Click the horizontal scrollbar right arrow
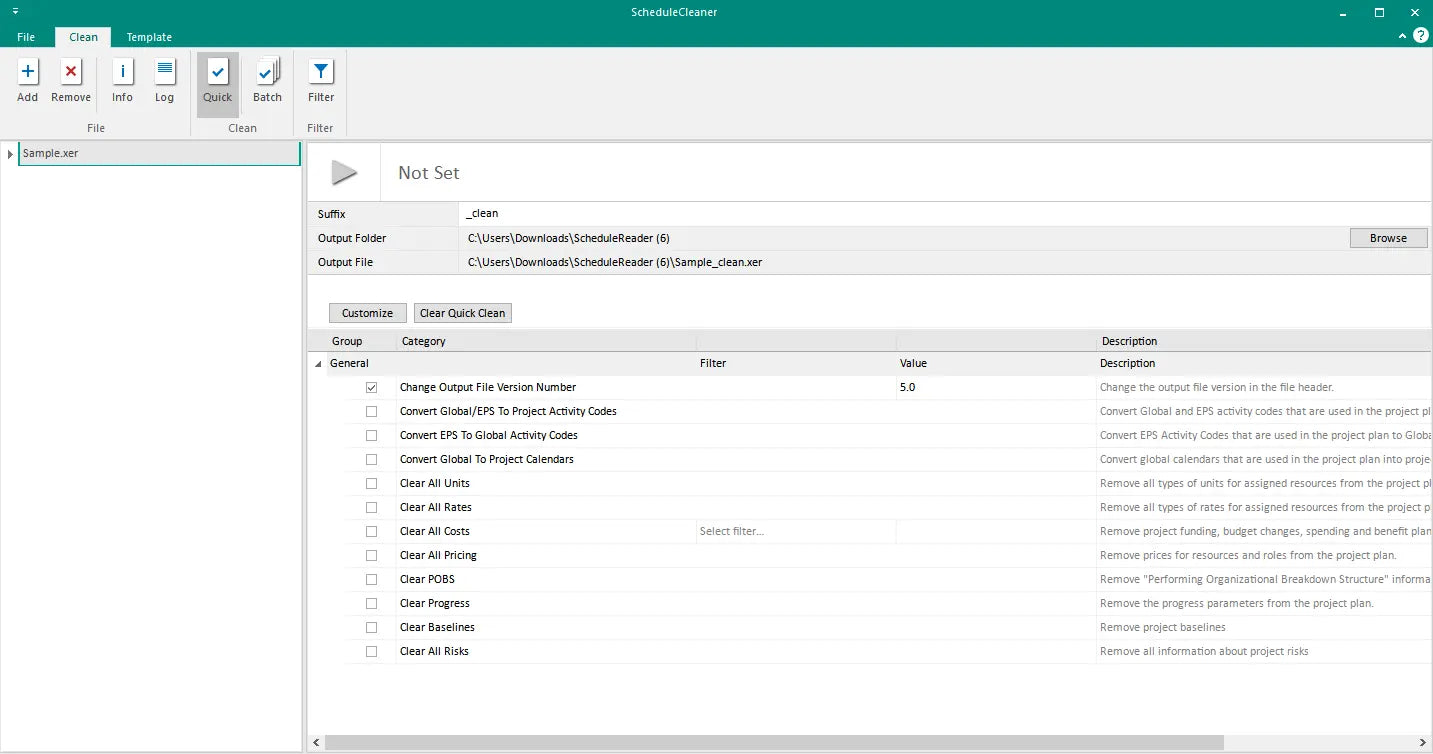Screen dimensions: 1433x754 1424,743
